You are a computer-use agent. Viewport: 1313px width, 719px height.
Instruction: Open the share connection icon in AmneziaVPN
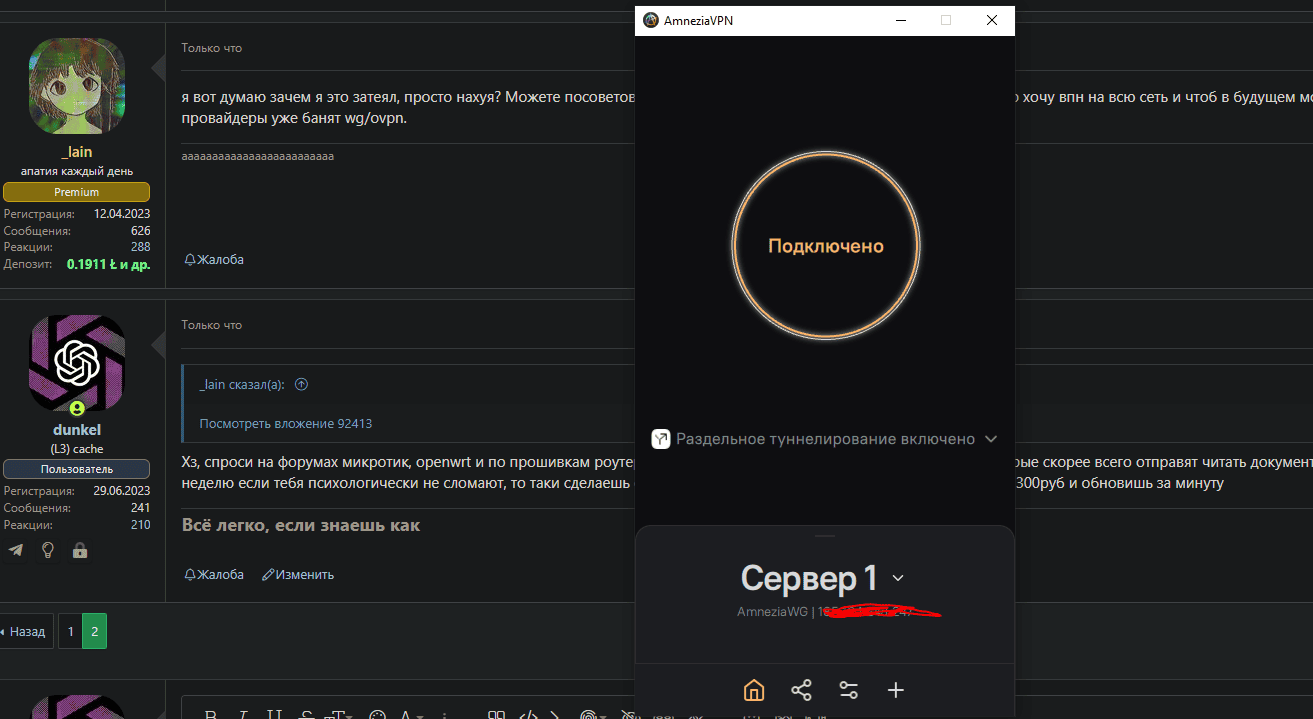point(801,690)
